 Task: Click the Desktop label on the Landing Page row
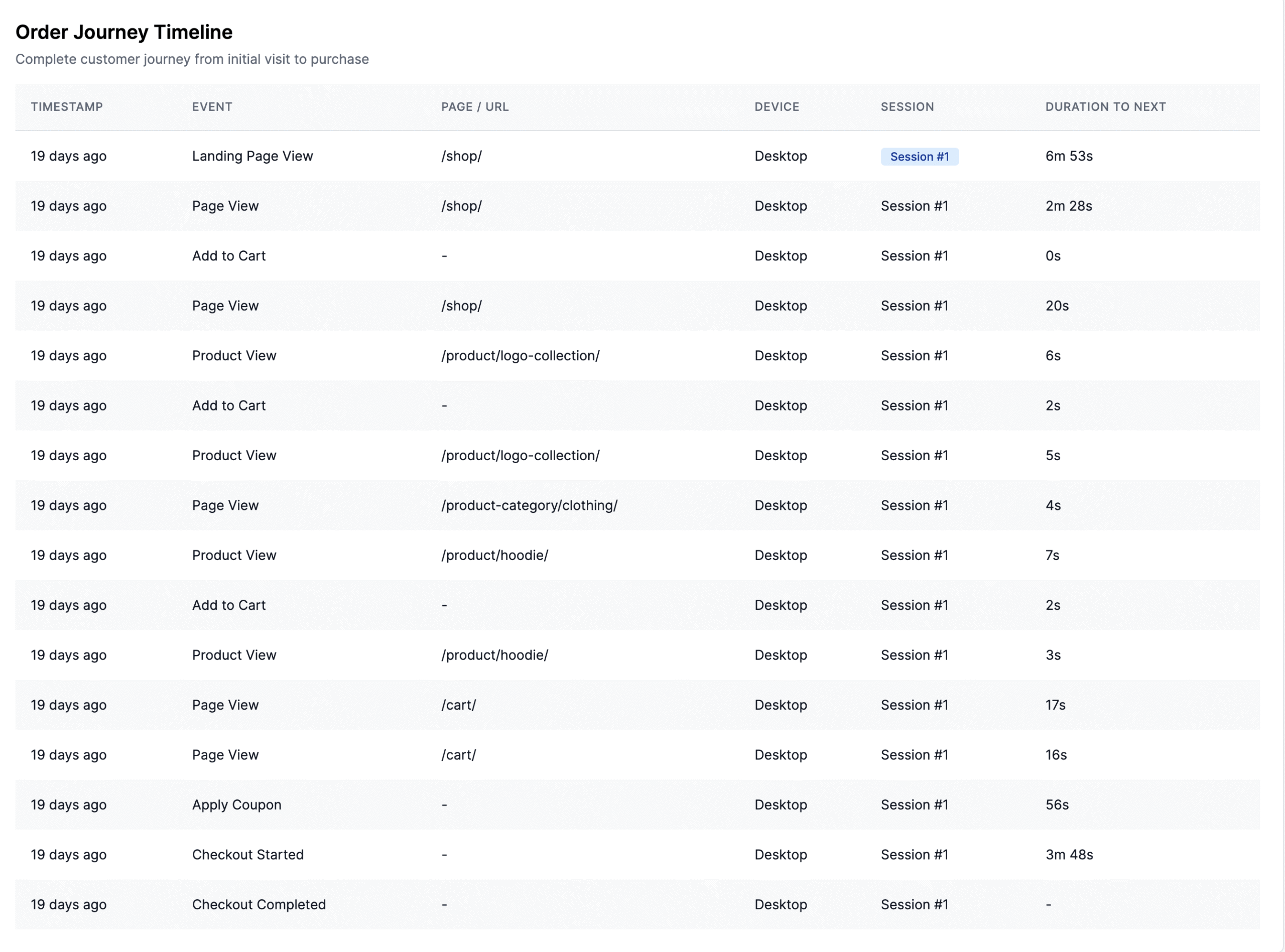[x=780, y=156]
